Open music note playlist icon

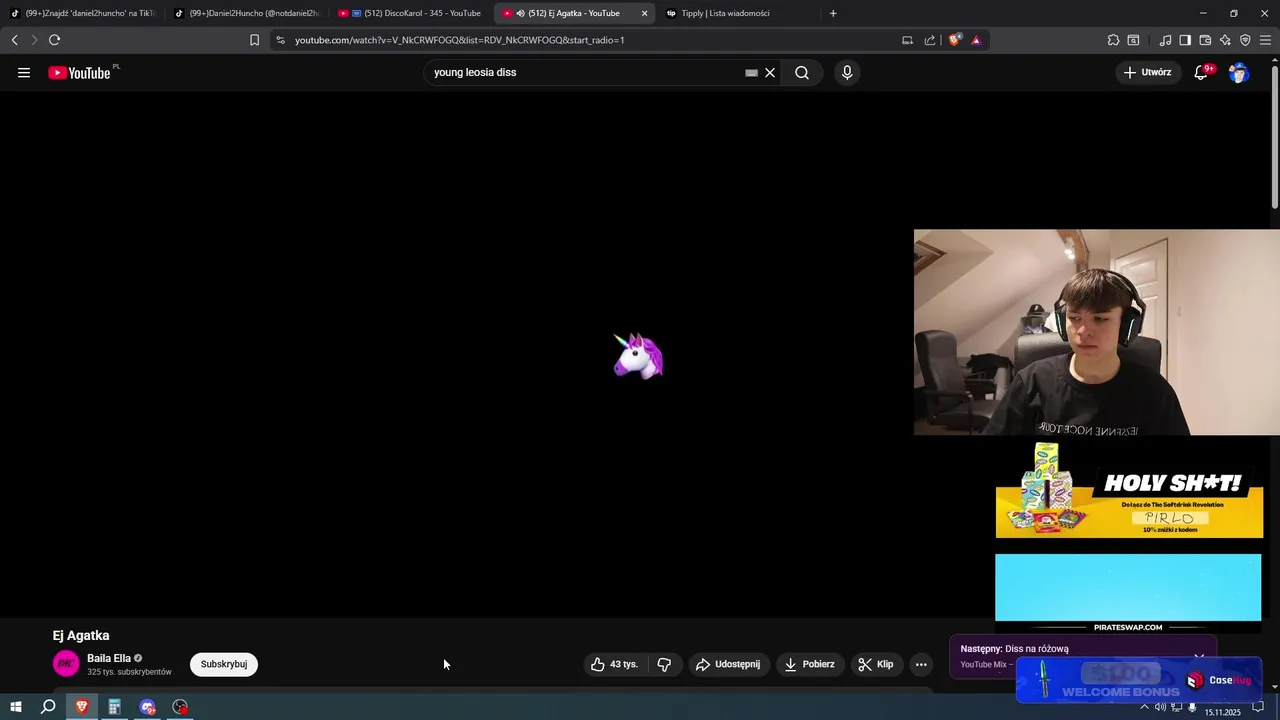click(1165, 40)
